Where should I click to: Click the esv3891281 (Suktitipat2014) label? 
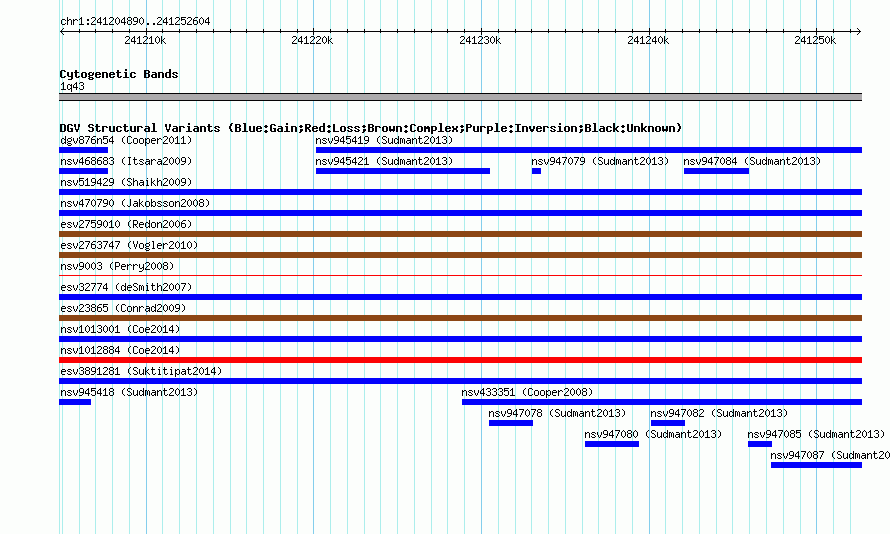tap(141, 371)
